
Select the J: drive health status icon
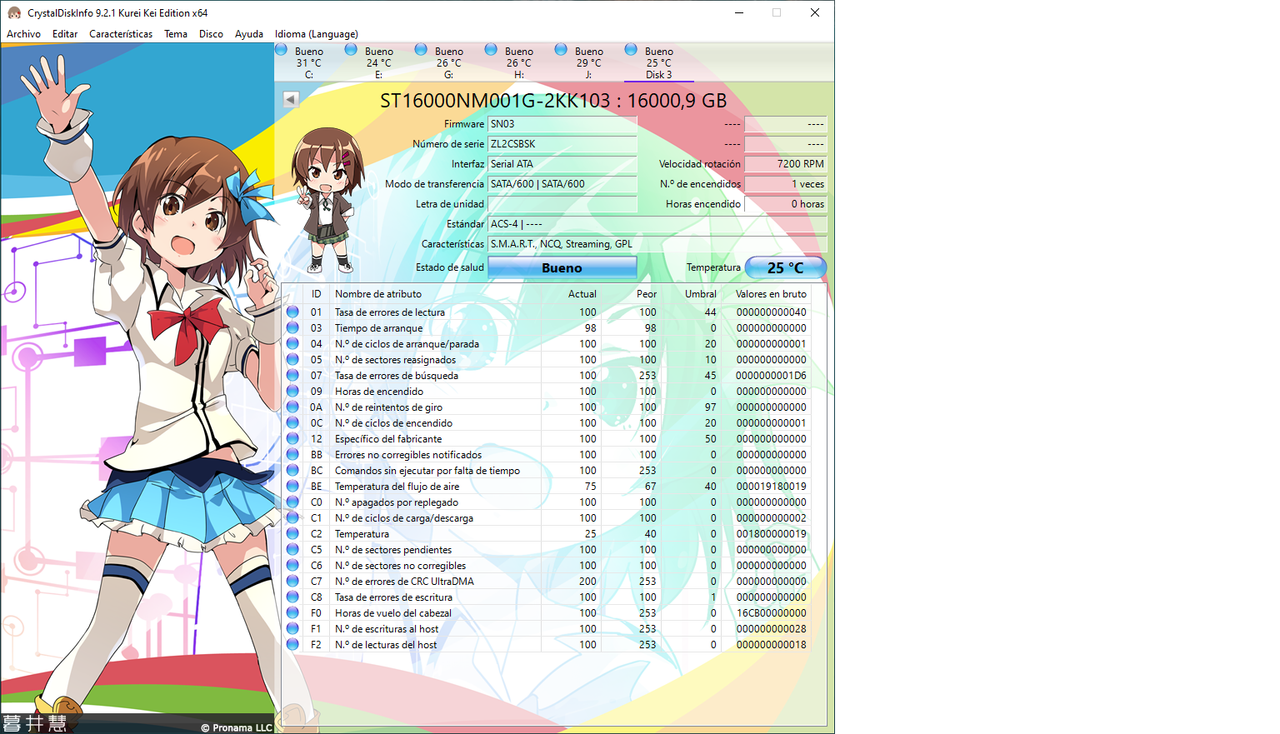click(561, 50)
